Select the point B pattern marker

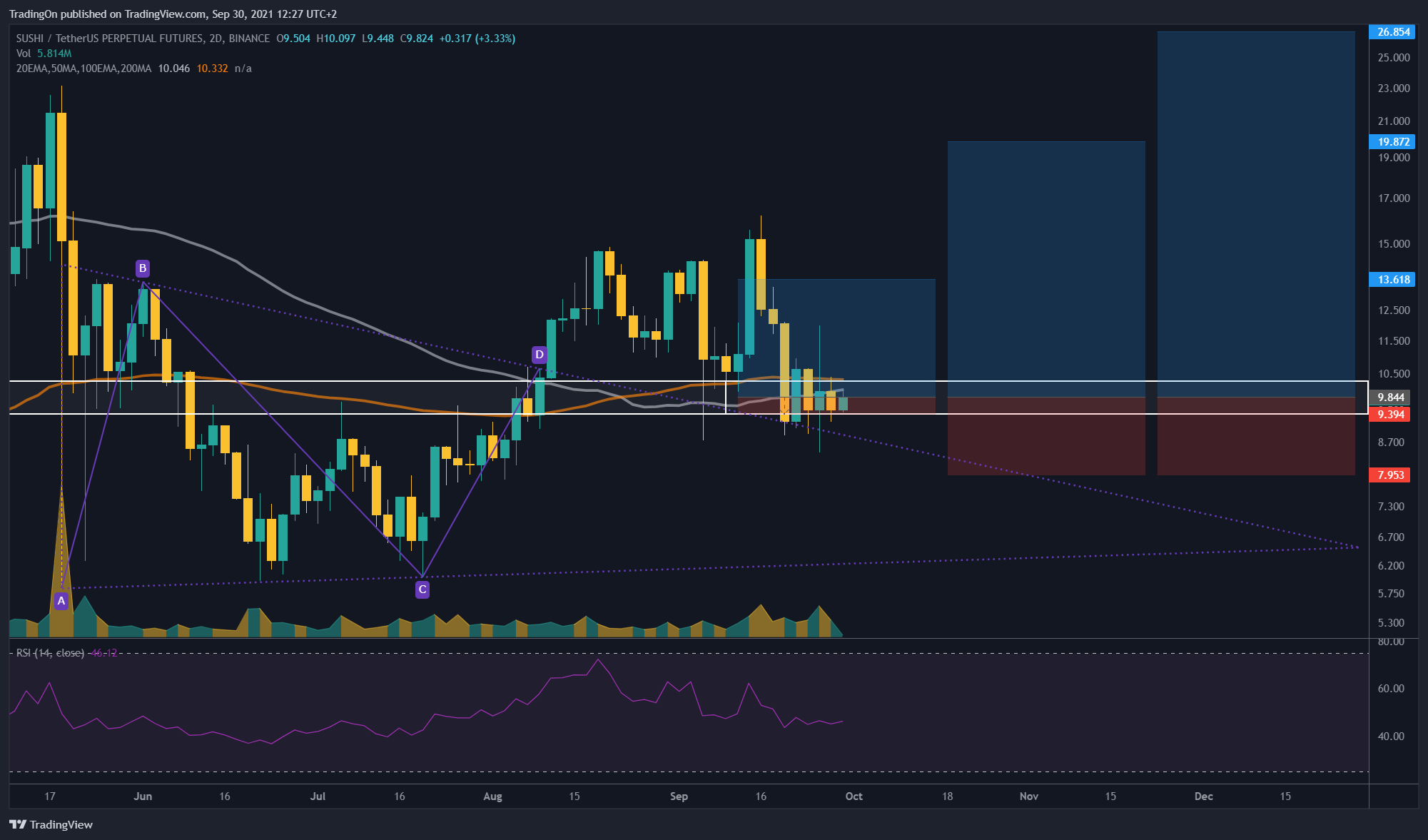tap(143, 268)
